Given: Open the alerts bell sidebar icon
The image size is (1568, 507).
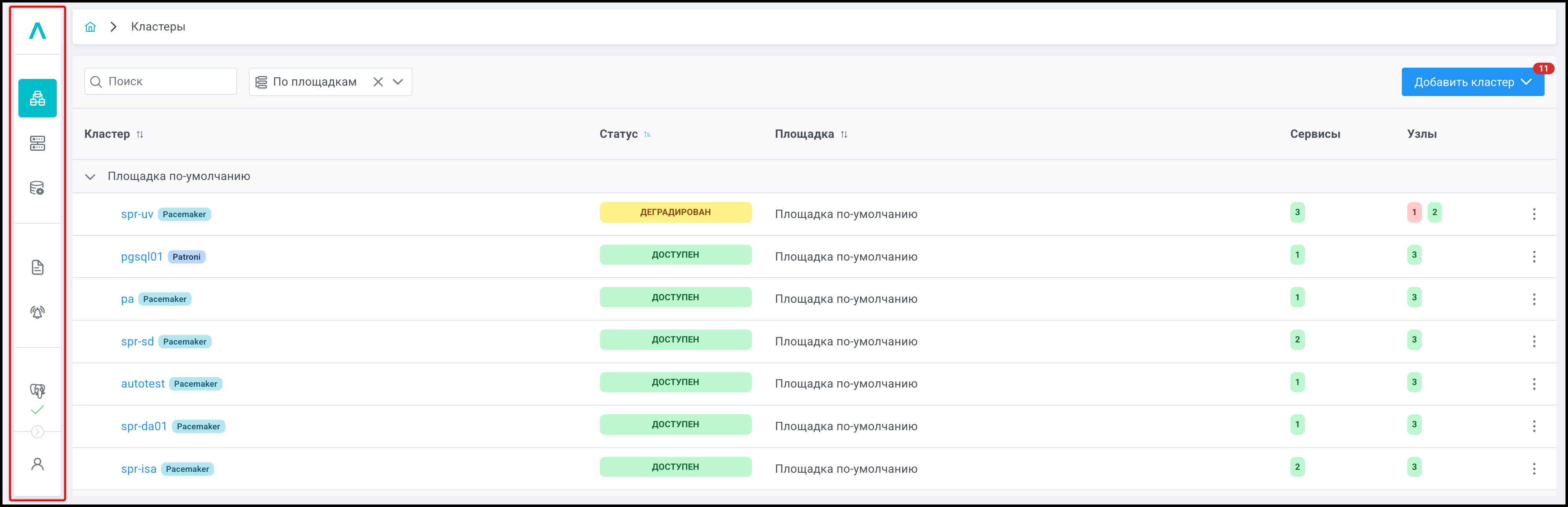Looking at the screenshot, I should click(x=37, y=312).
